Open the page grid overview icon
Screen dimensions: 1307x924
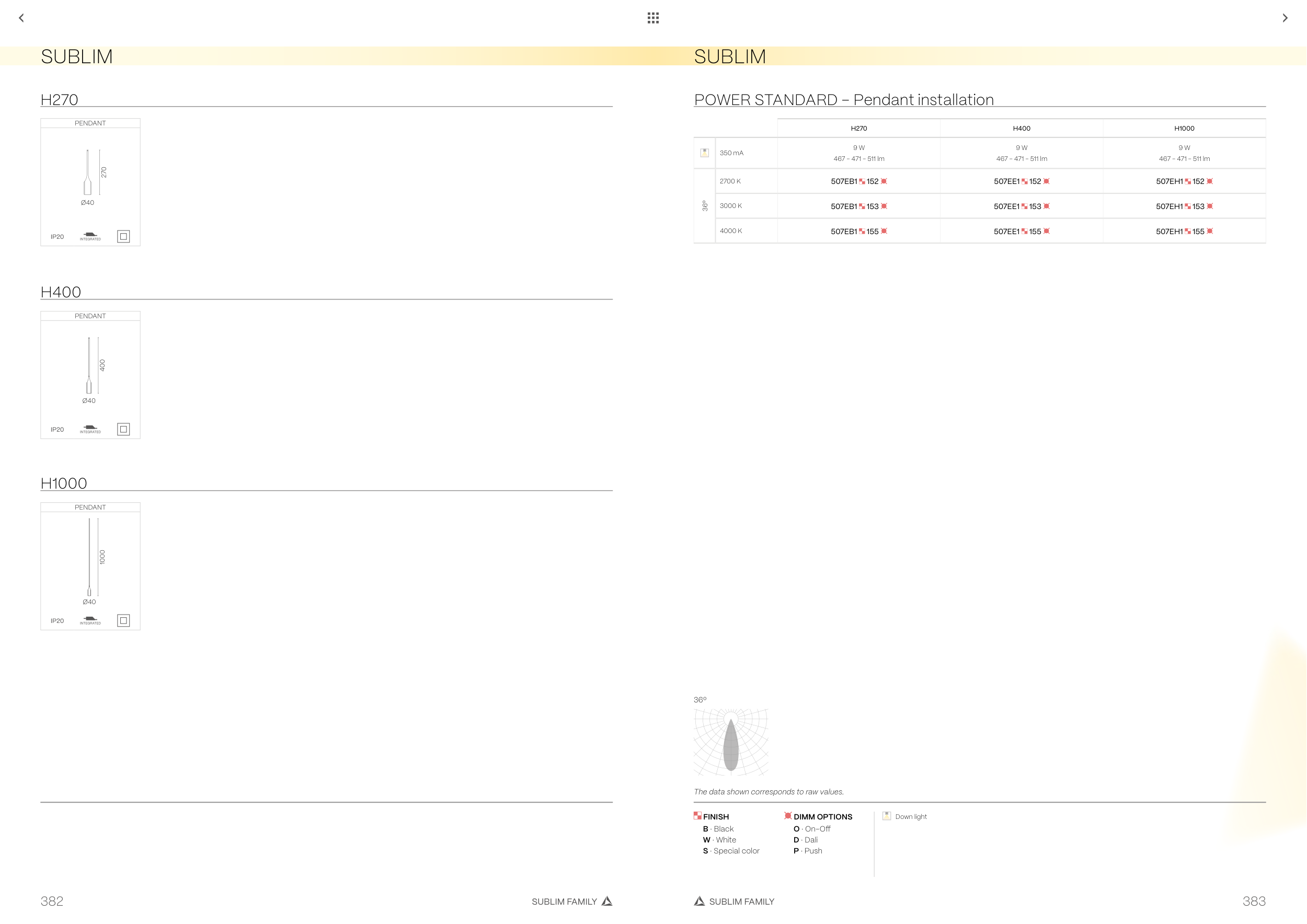point(653,18)
